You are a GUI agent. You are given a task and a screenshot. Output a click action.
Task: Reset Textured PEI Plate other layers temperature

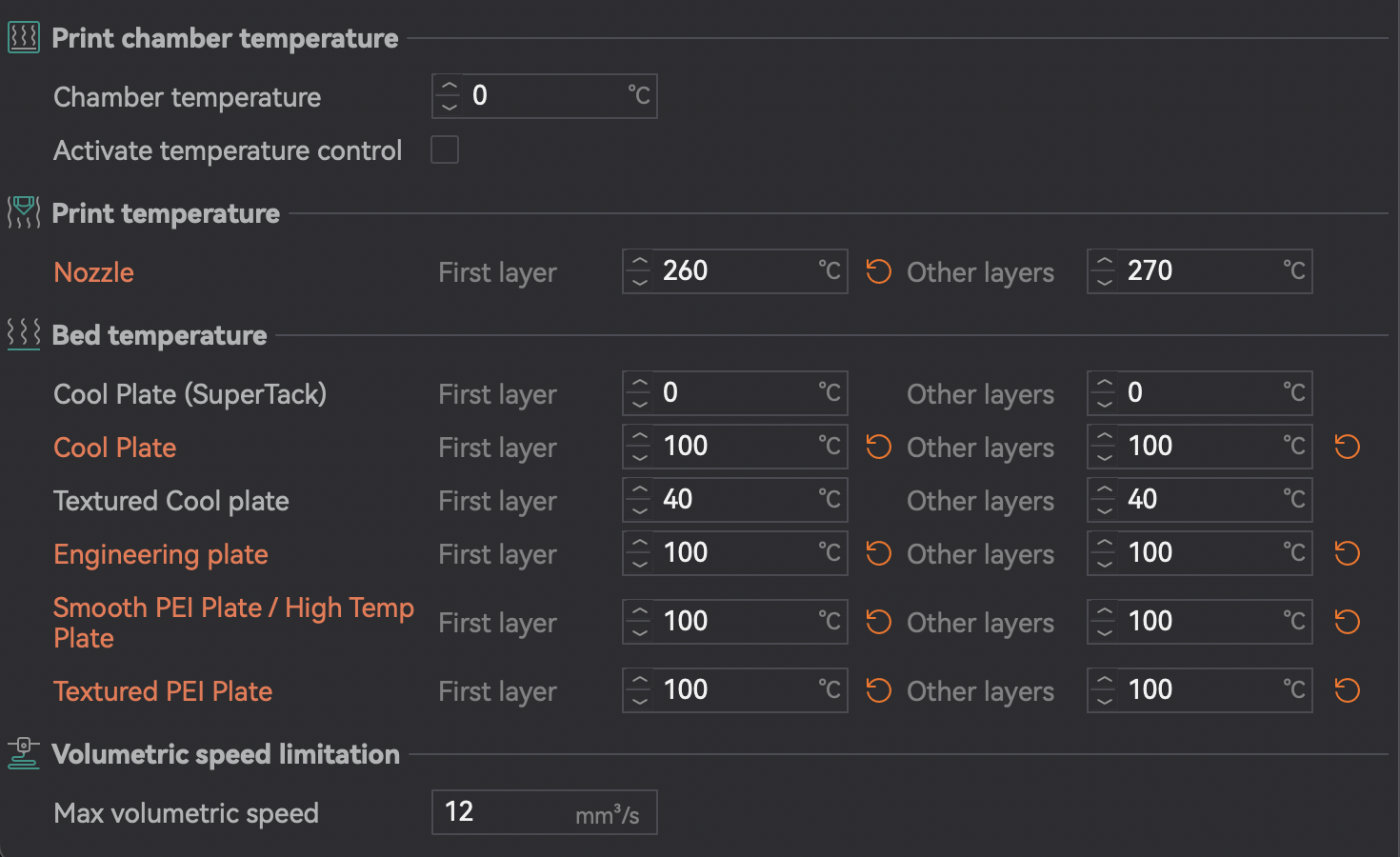(1347, 690)
